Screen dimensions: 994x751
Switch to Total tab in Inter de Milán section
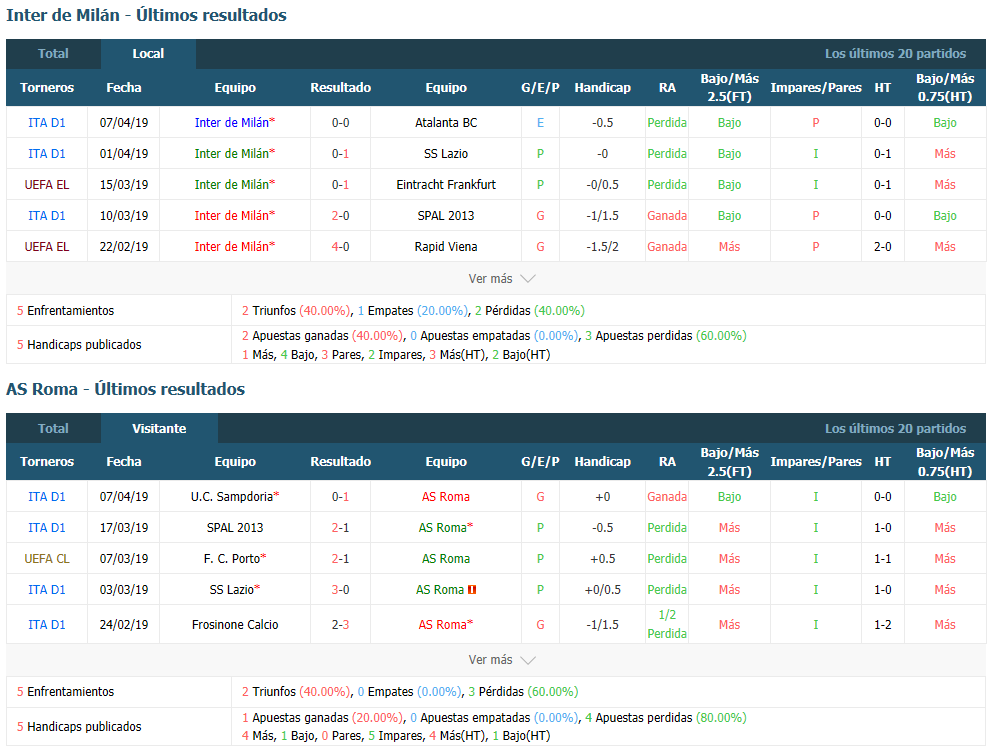(53, 54)
